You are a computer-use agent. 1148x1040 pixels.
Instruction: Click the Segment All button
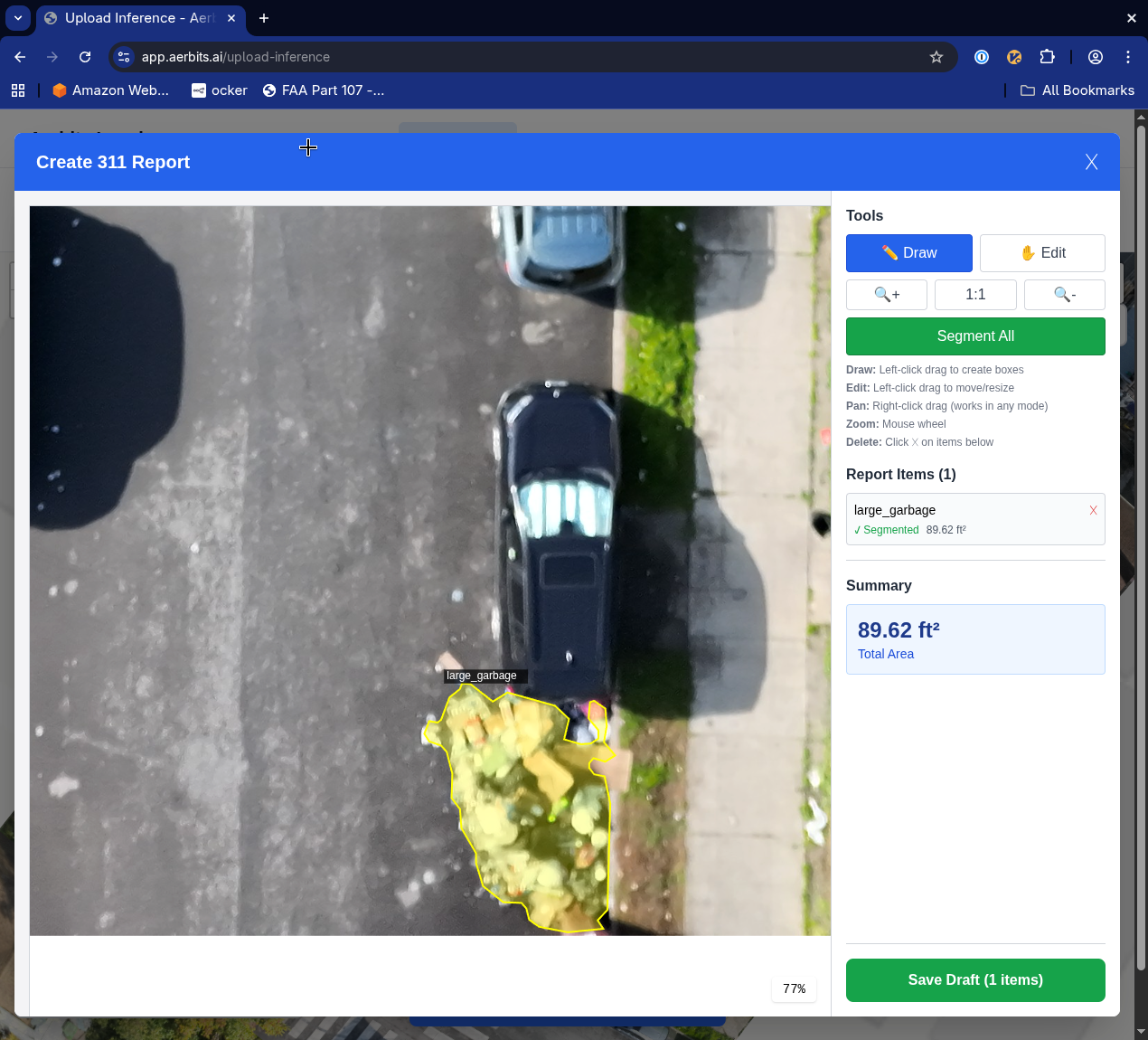(x=975, y=336)
